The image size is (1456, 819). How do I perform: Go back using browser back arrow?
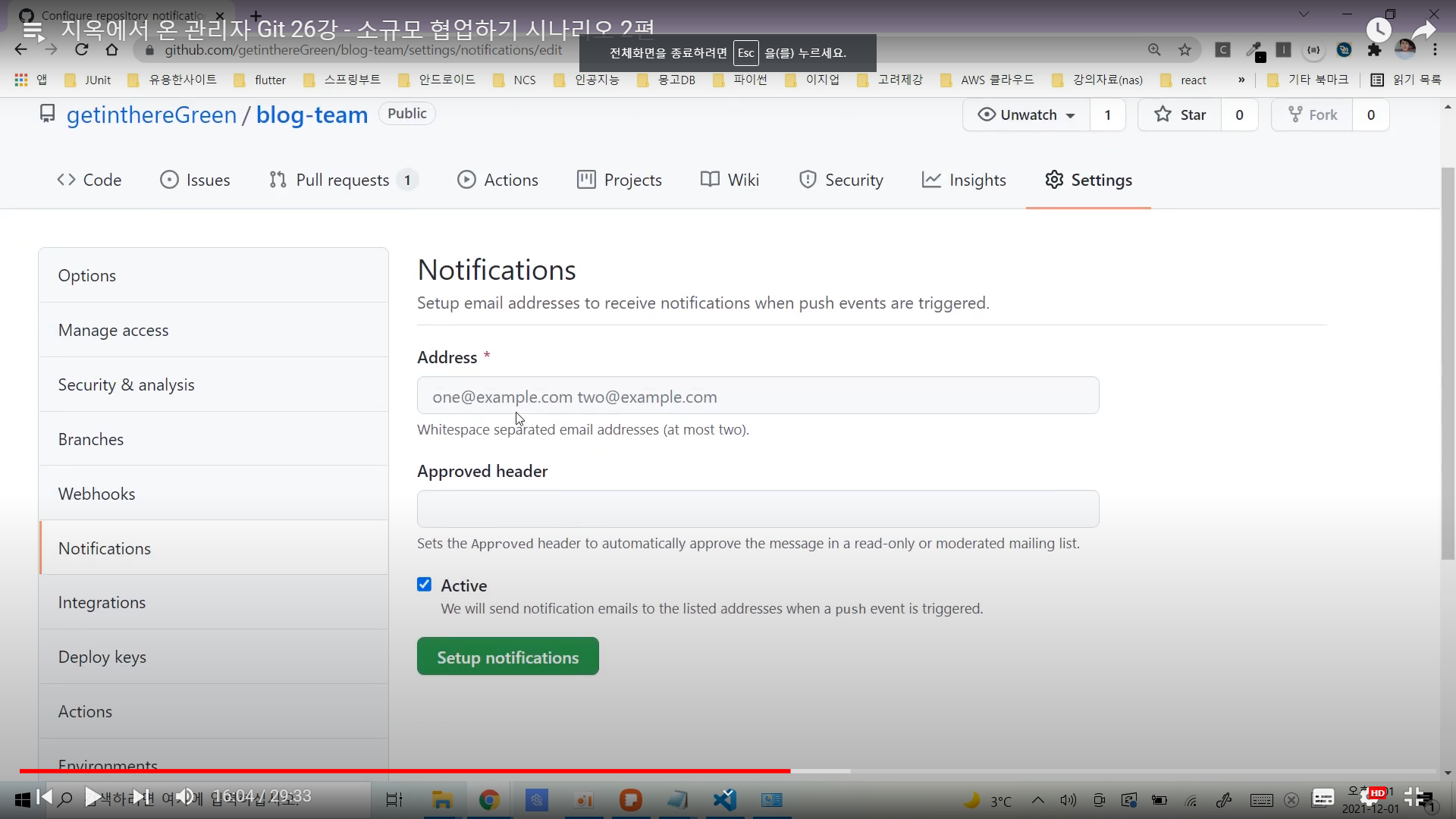pos(20,50)
